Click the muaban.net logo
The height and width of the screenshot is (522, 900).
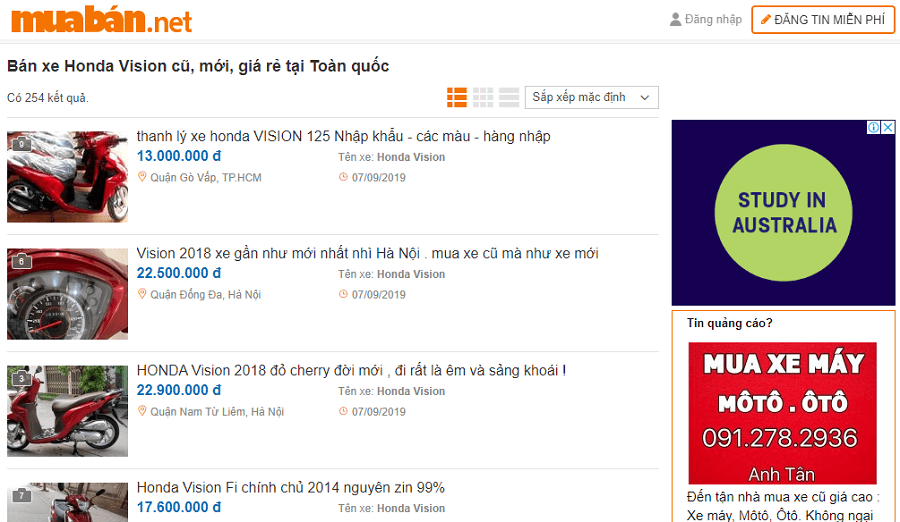click(x=101, y=20)
